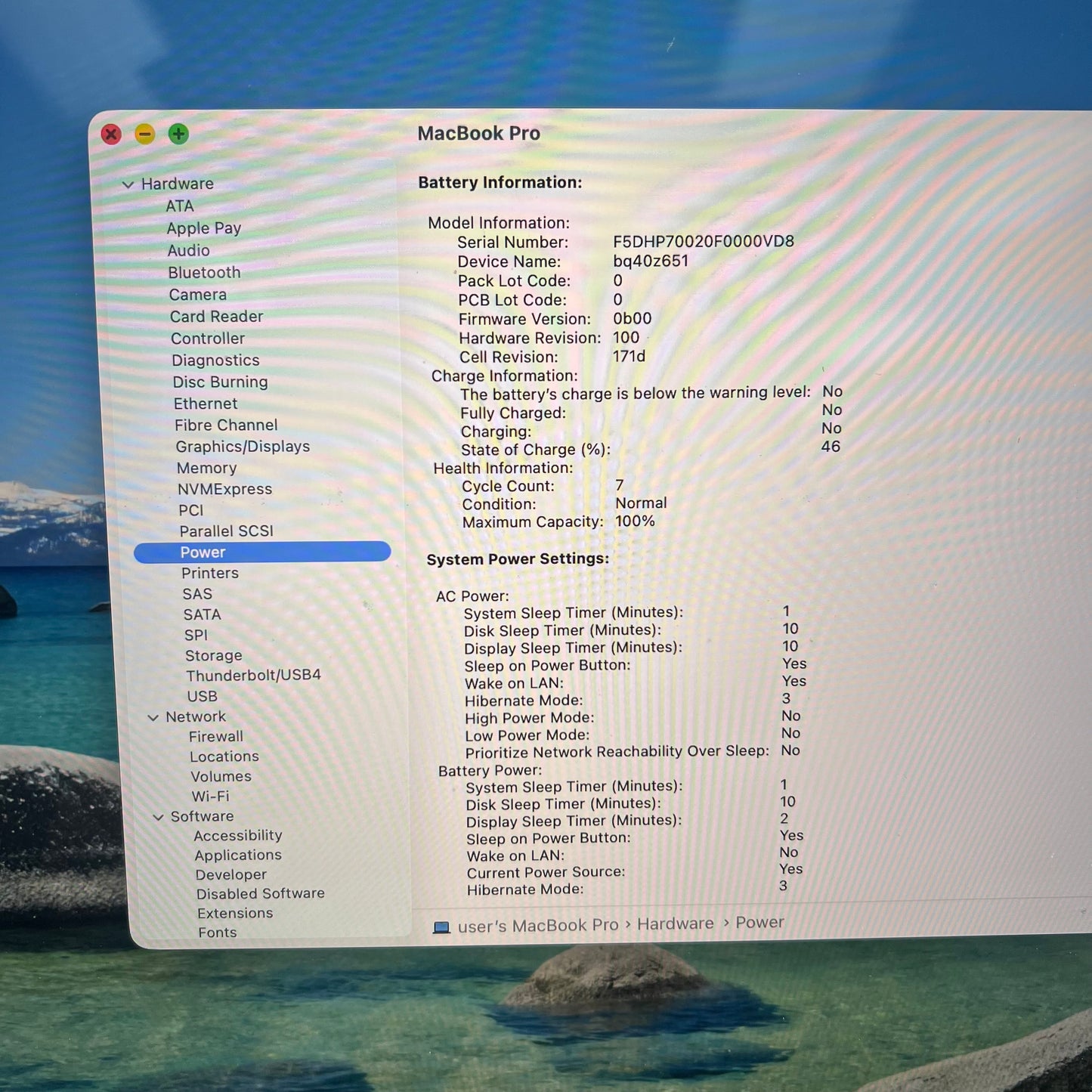Open Developer under Software

tap(231, 874)
